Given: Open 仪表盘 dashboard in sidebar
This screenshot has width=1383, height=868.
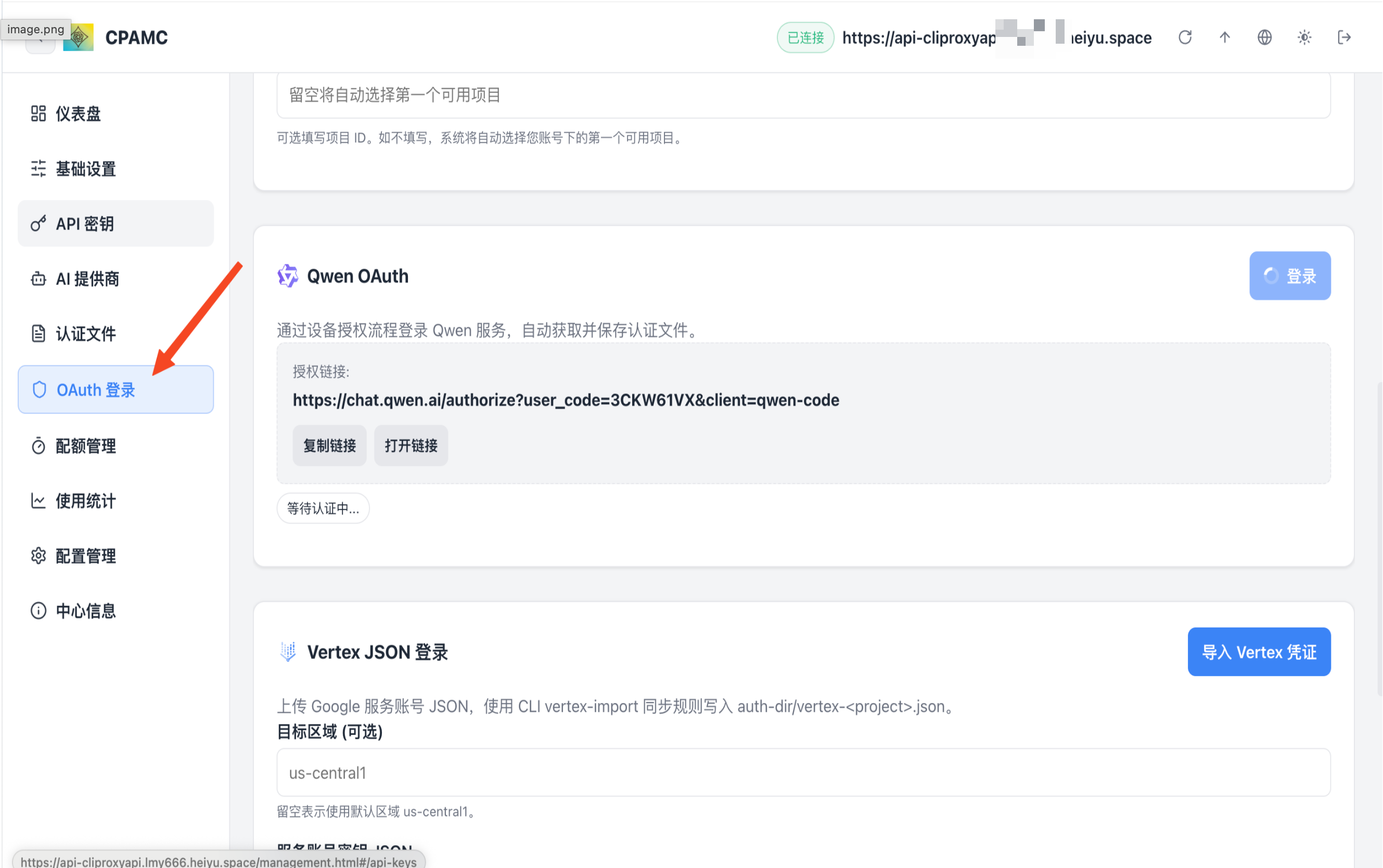Looking at the screenshot, I should pyautogui.click(x=116, y=113).
